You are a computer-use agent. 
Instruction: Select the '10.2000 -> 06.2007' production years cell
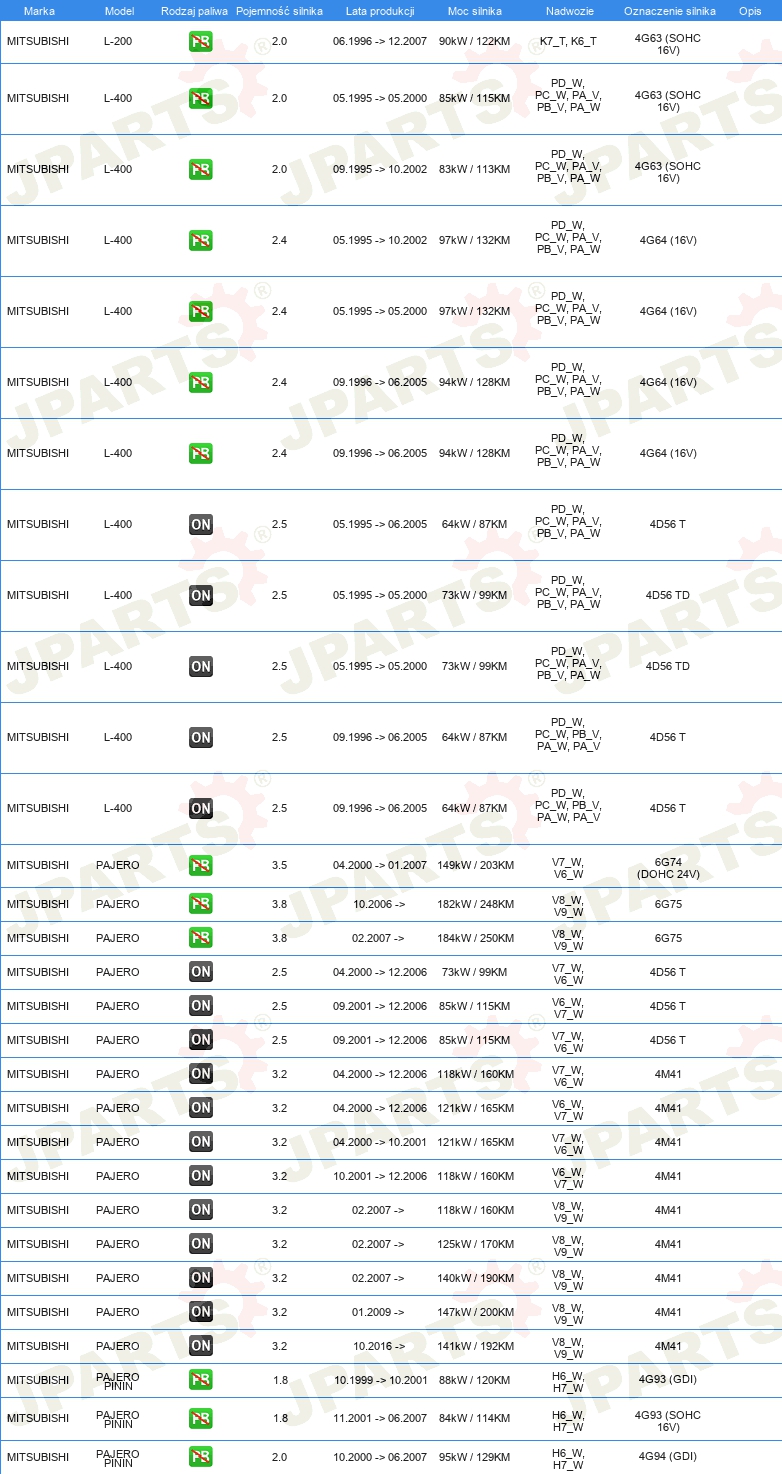point(380,1457)
